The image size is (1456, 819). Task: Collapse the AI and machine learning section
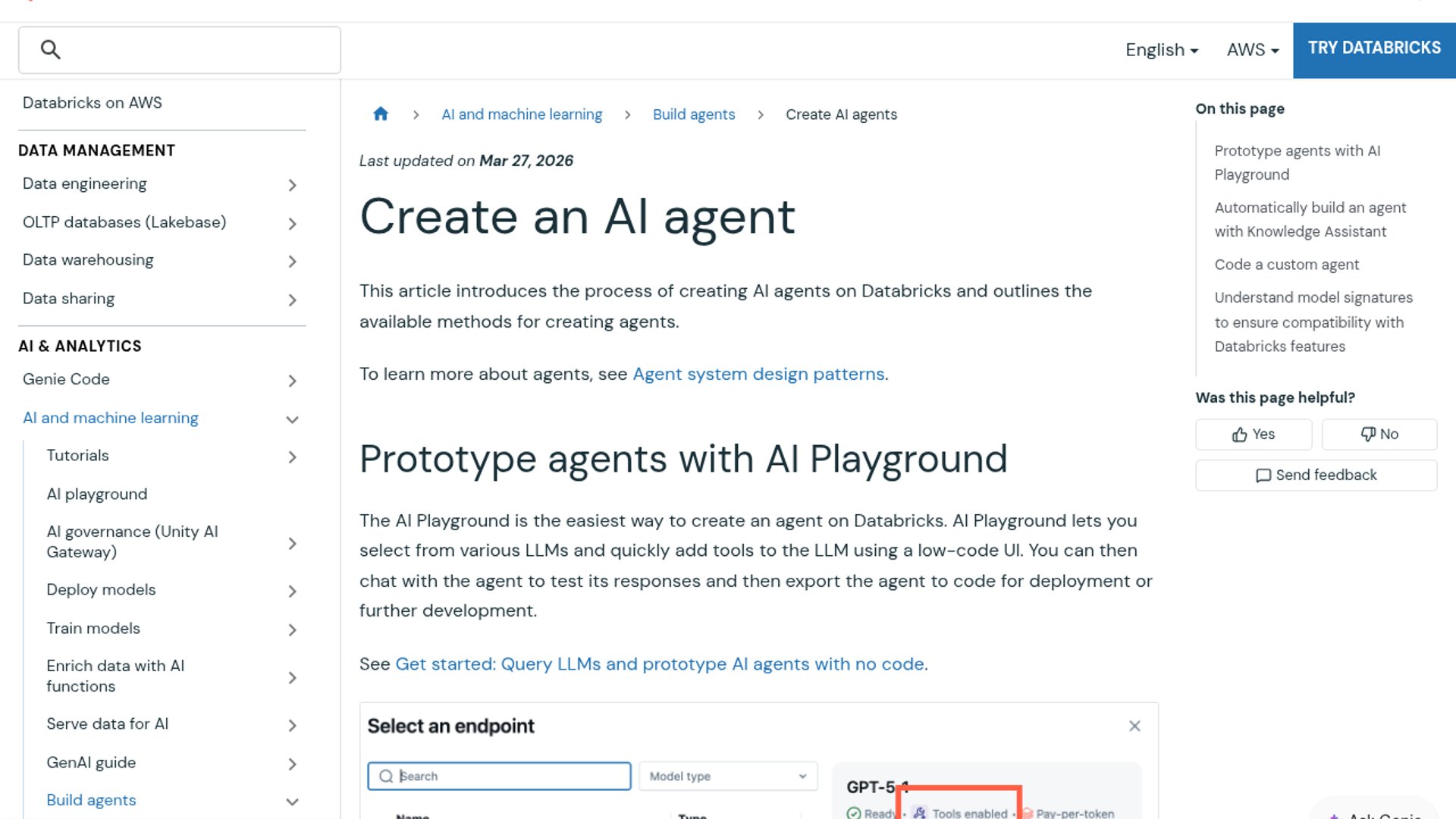point(292,419)
